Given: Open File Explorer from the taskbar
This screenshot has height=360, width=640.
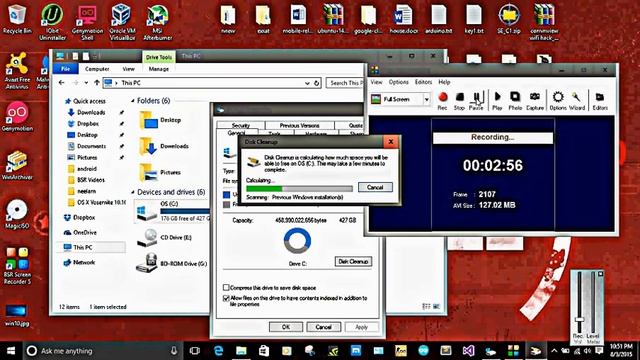Looking at the screenshot, I should point(241,351).
